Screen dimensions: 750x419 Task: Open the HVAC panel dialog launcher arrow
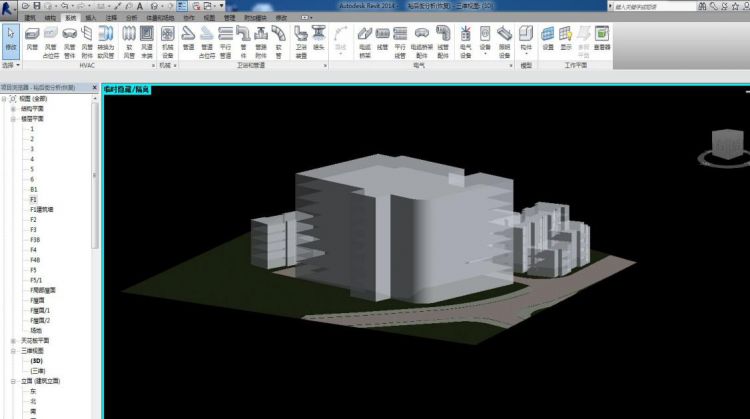coord(153,66)
